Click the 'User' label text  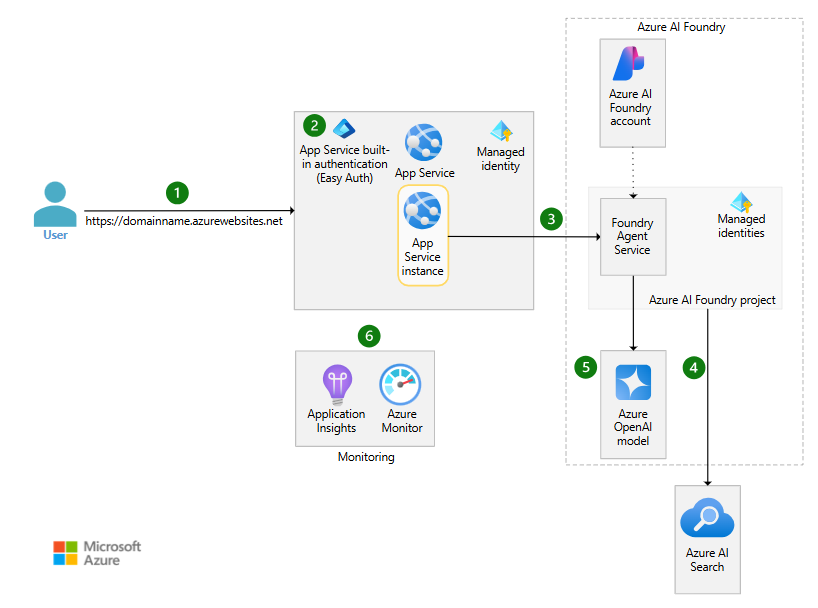(55, 235)
